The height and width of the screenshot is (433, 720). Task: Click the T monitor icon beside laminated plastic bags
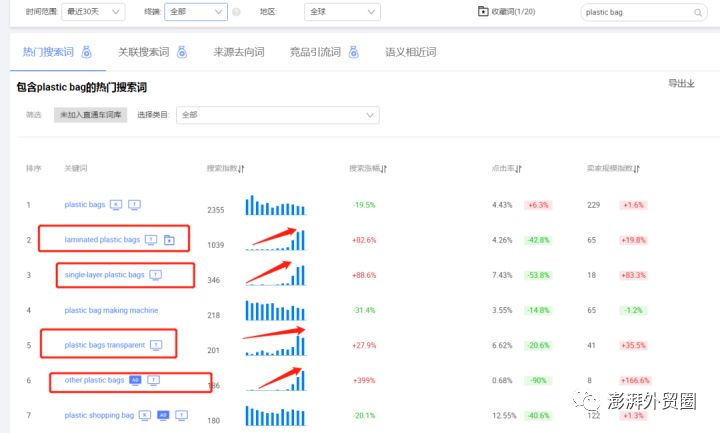click(151, 240)
